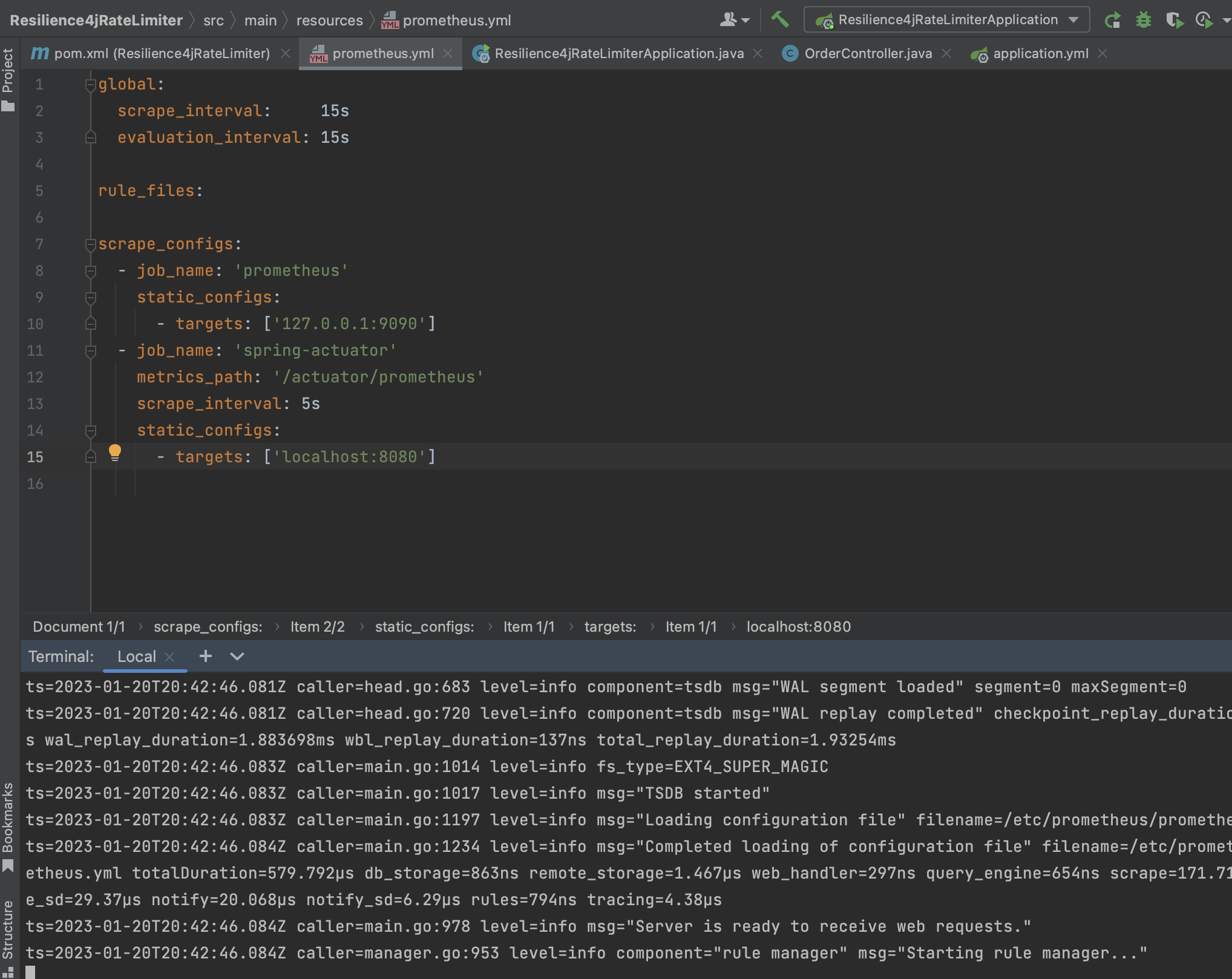Collapse the global section fold arrow
This screenshot has height=979, width=1232.
pyautogui.click(x=90, y=84)
